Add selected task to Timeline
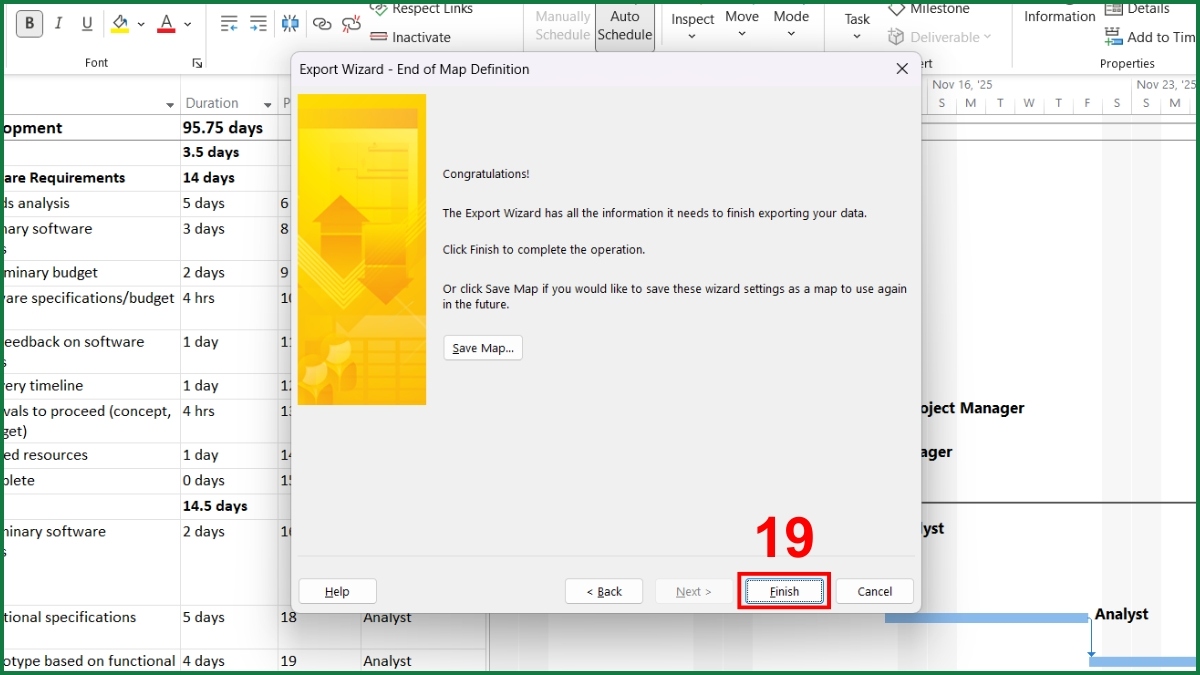Image resolution: width=1200 pixels, height=675 pixels. click(x=1150, y=37)
